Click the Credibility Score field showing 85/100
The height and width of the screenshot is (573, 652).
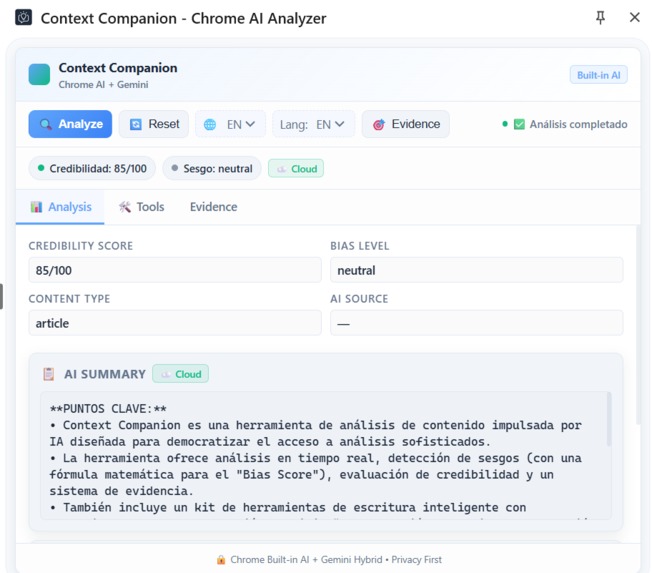(x=175, y=270)
